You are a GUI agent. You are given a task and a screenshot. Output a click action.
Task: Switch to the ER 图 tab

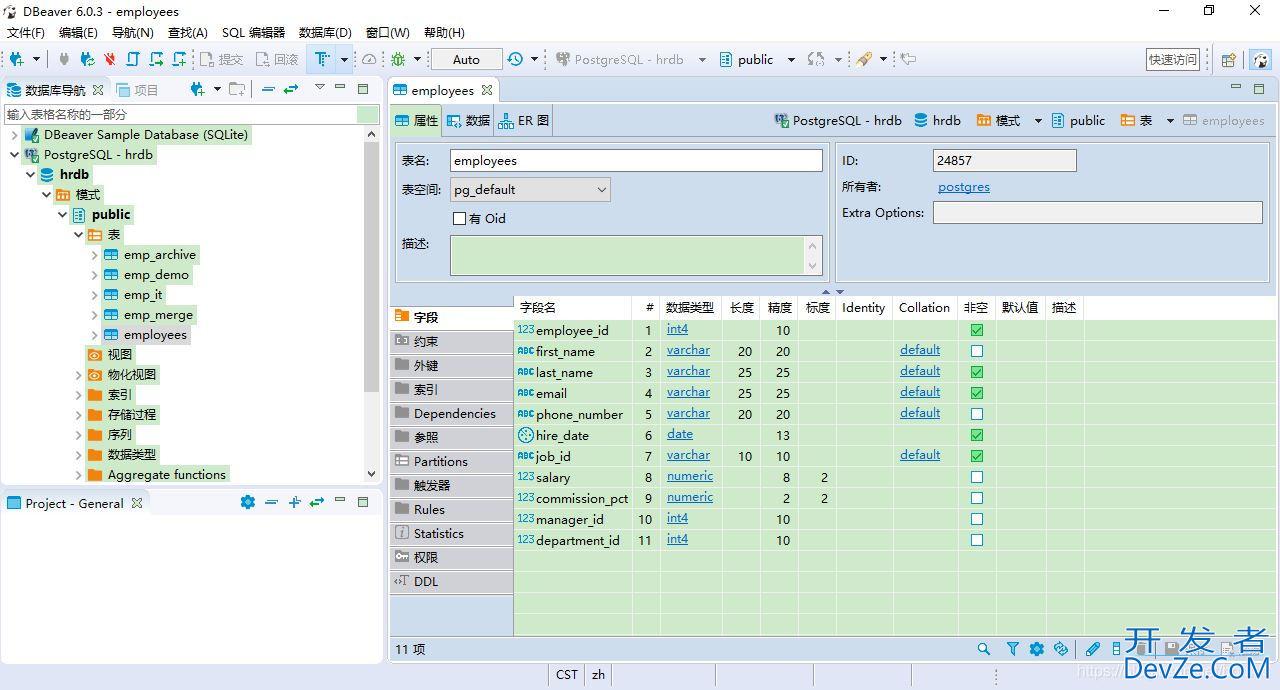tap(524, 120)
